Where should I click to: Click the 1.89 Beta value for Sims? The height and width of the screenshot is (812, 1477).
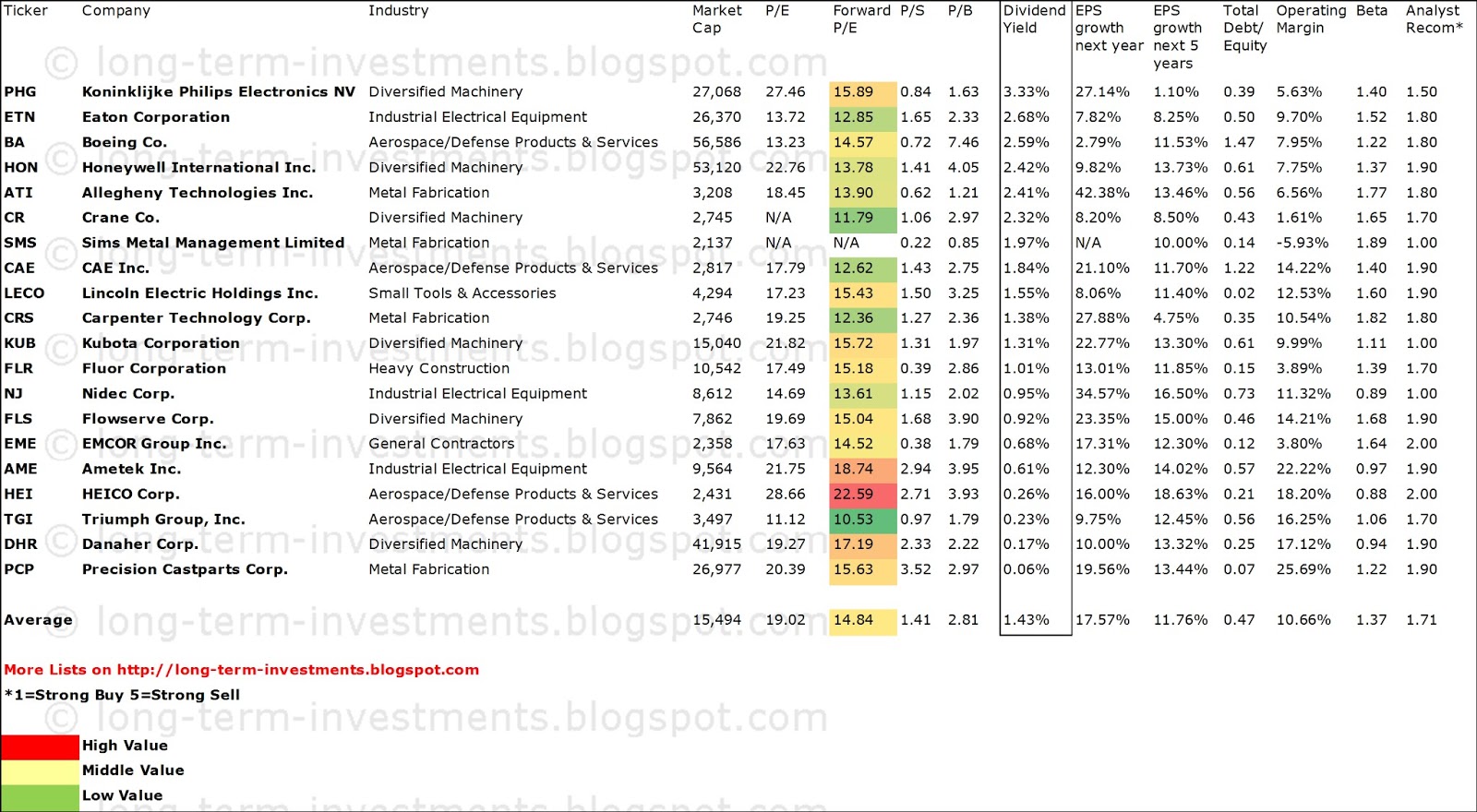click(1371, 243)
